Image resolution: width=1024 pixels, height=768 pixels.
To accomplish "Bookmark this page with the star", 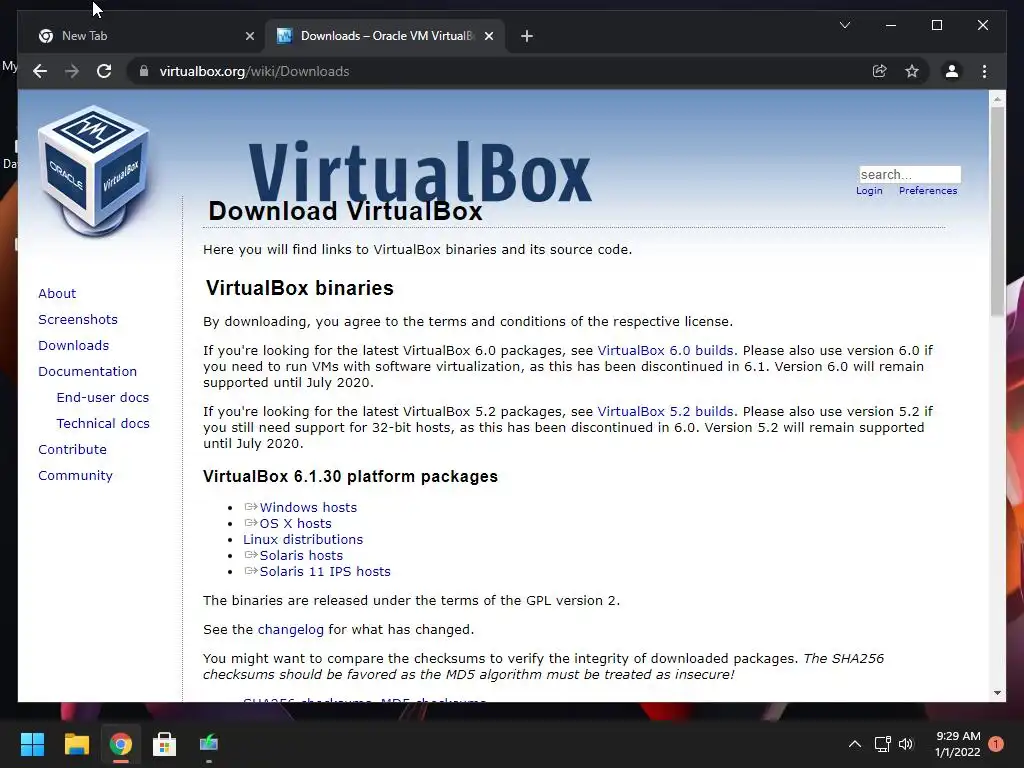I will (912, 71).
